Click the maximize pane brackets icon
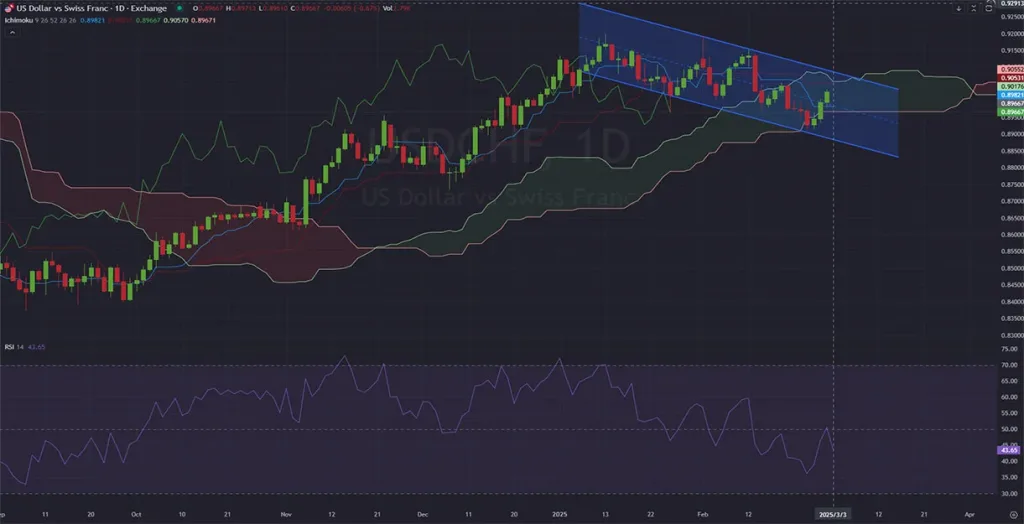 [989, 8]
